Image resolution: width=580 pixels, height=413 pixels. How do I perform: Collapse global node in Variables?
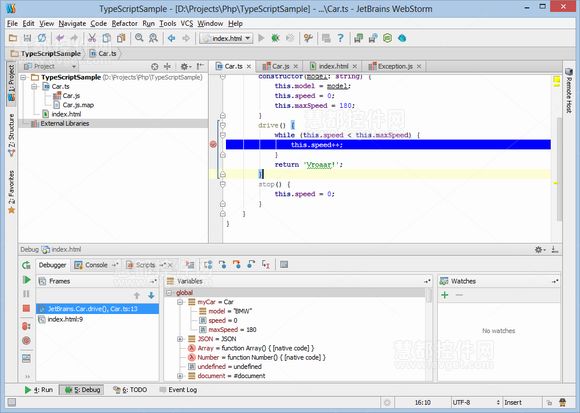[169, 293]
